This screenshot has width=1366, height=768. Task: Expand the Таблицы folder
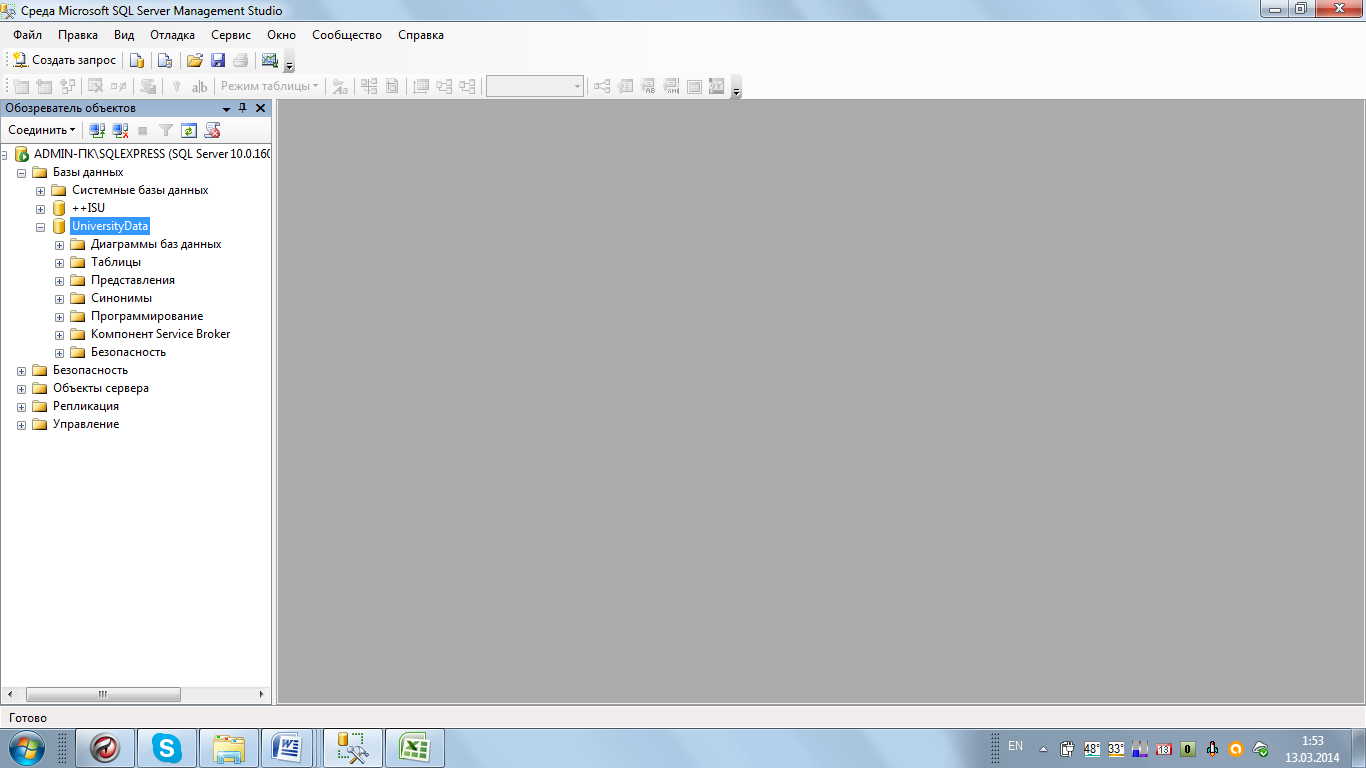[x=60, y=262]
